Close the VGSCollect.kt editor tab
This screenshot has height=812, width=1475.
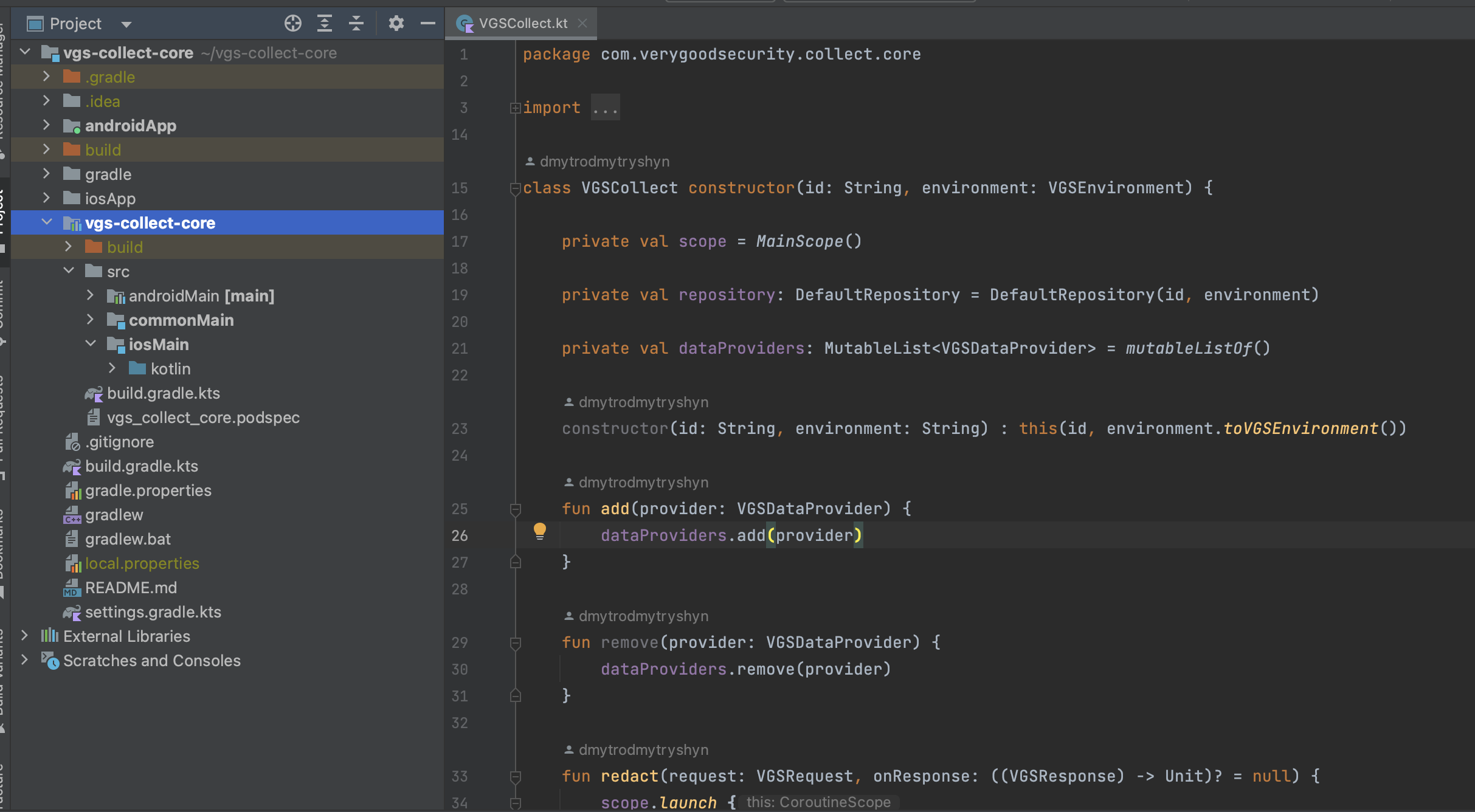point(582,23)
